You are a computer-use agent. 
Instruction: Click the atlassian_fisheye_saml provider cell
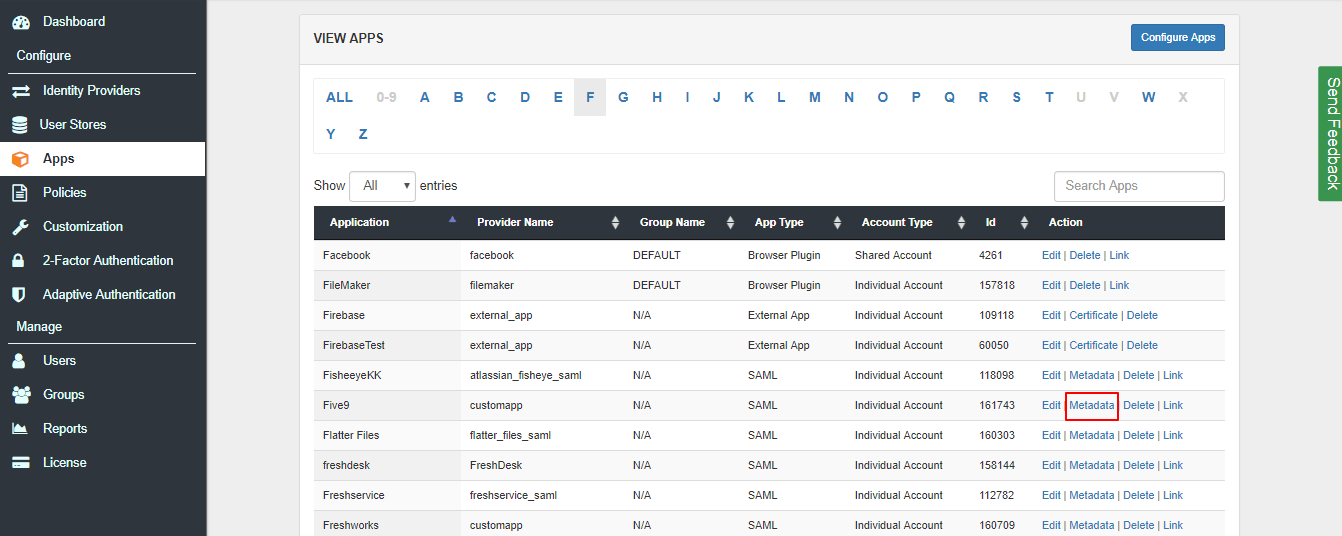point(526,375)
